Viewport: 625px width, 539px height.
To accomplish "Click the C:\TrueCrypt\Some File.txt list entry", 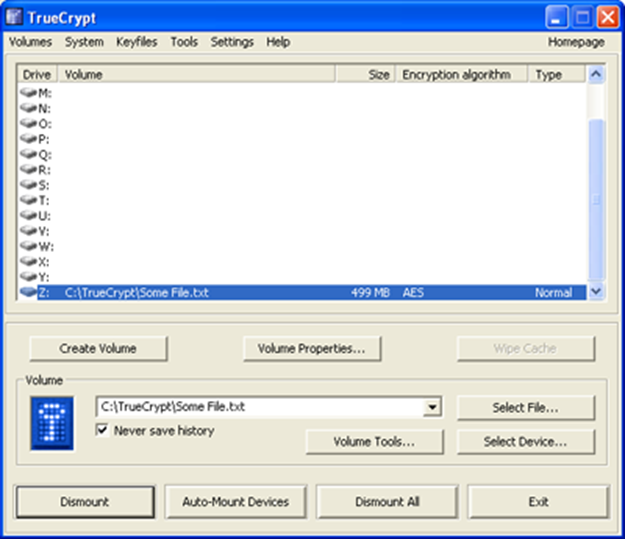I will coord(136,293).
